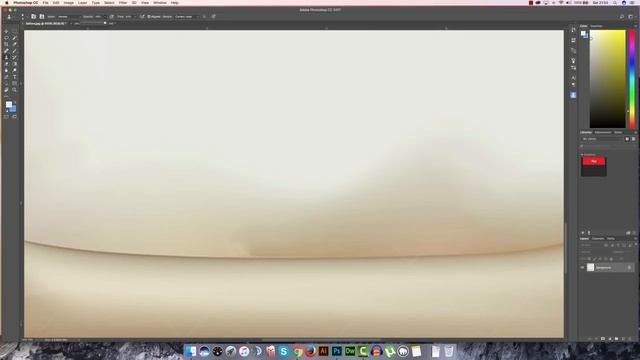
Task: Open Skype from the Dock
Action: tap(284, 351)
